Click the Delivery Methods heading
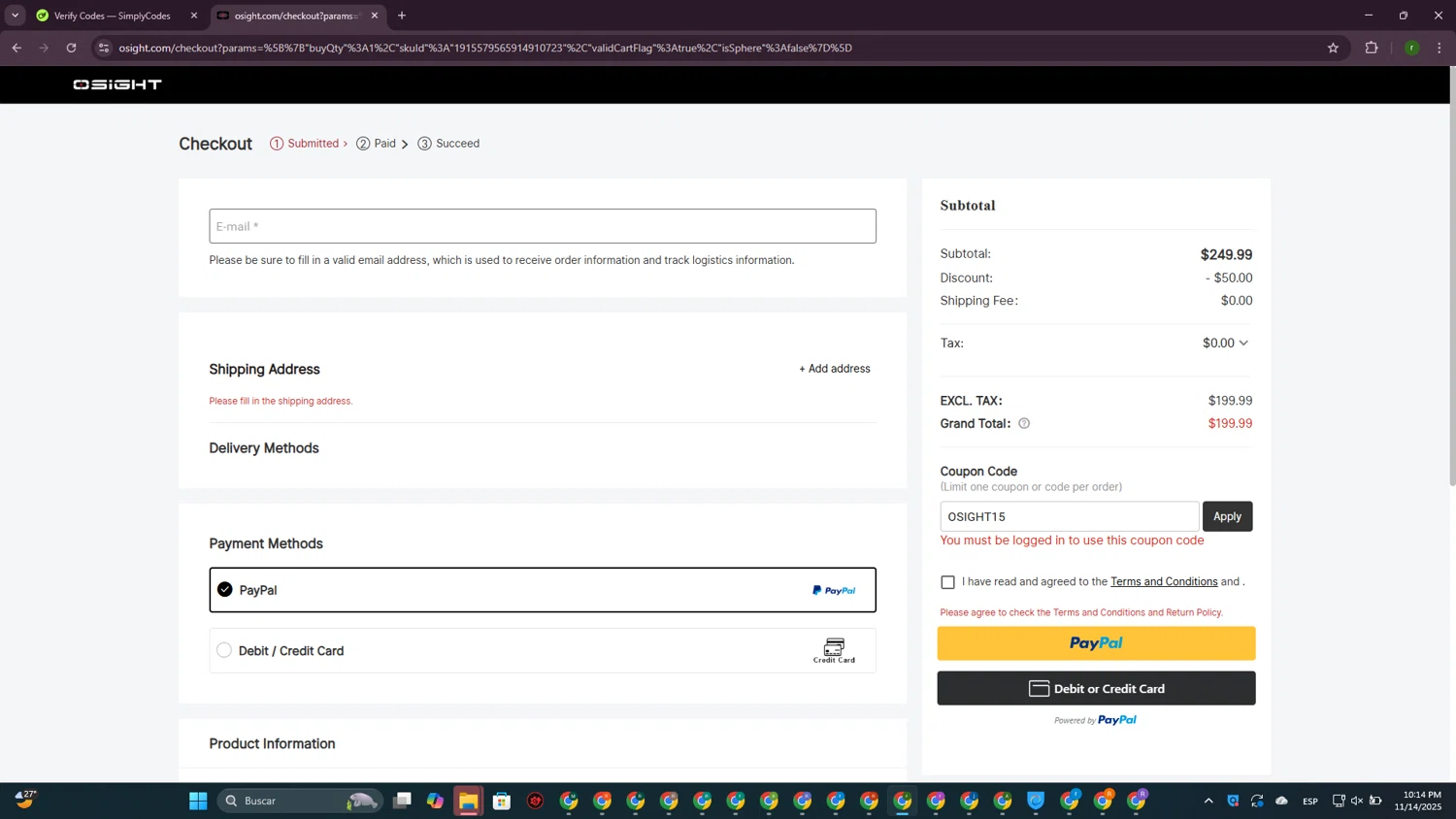The height and width of the screenshot is (819, 1456). click(x=264, y=448)
